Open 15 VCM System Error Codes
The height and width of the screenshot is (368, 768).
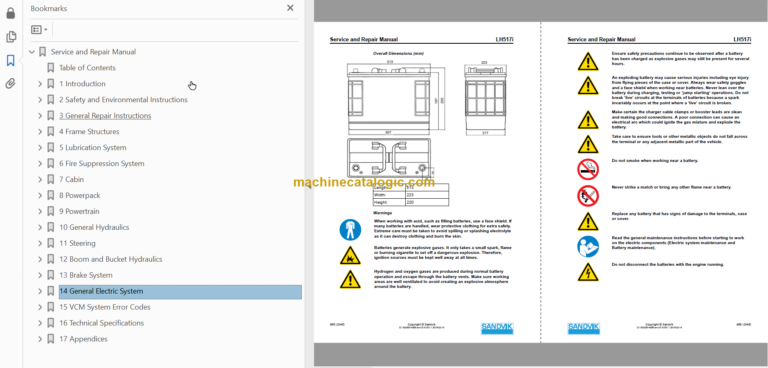[105, 307]
